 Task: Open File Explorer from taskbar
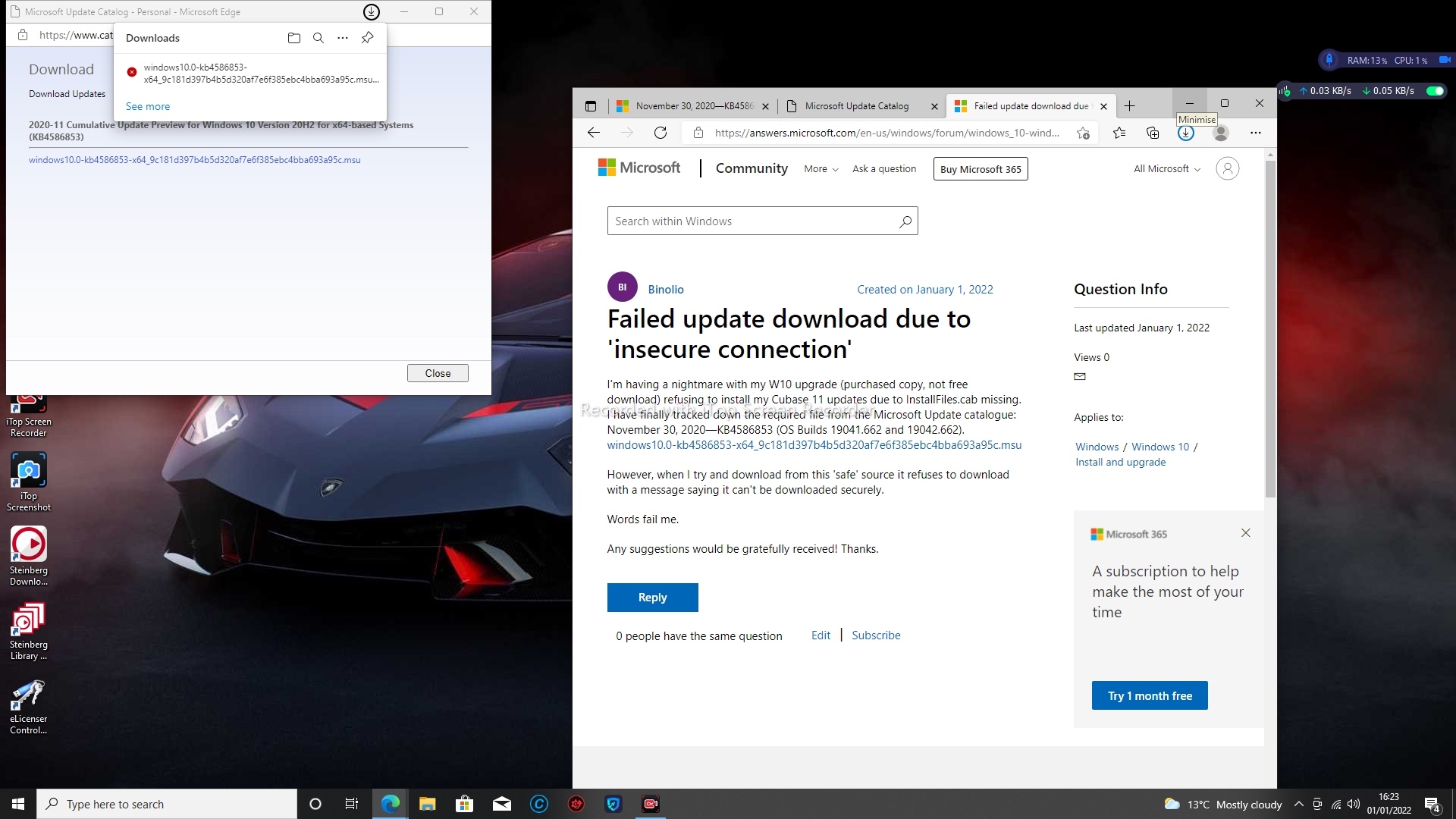click(x=428, y=804)
